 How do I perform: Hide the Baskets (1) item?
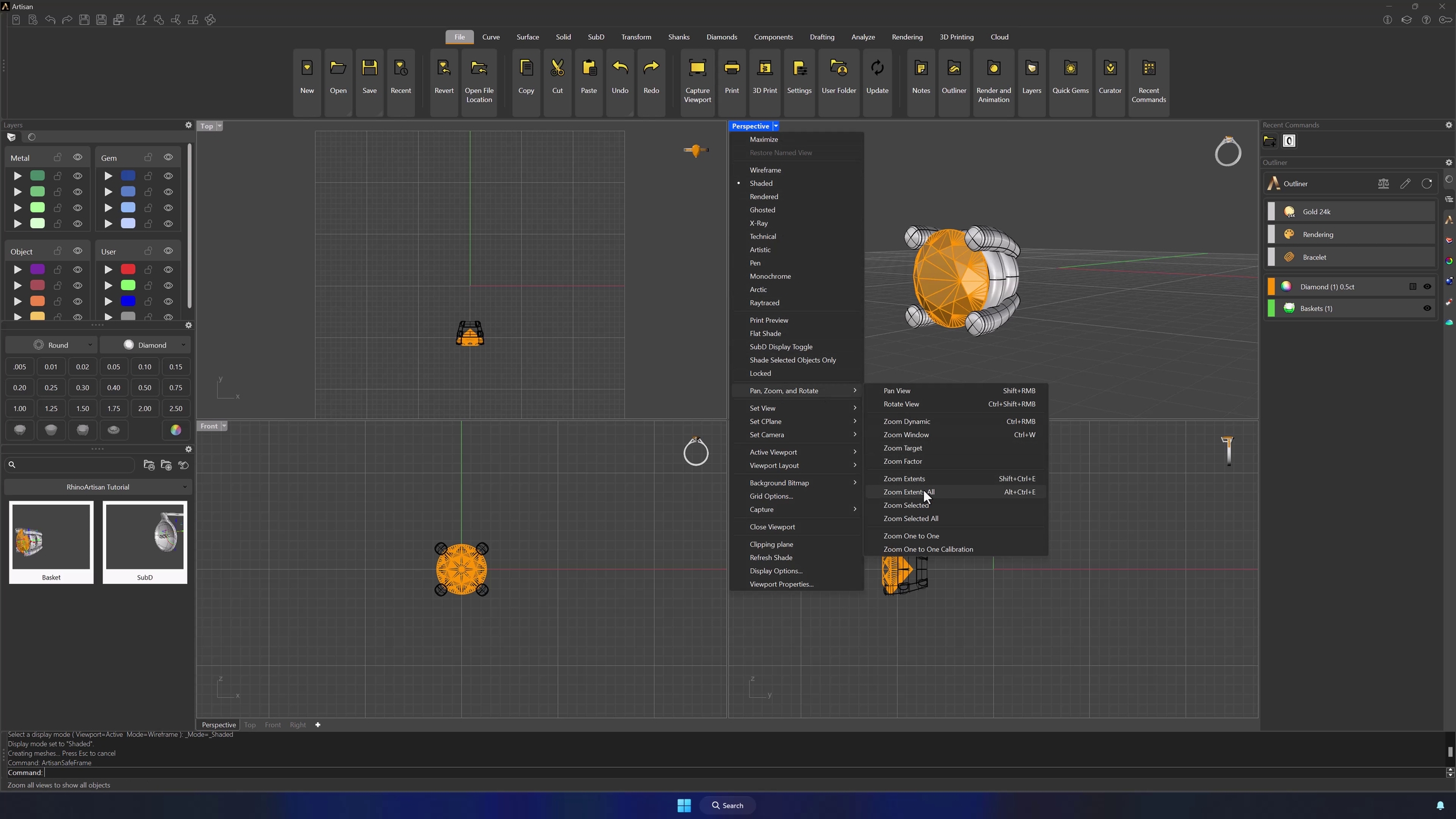(x=1427, y=308)
